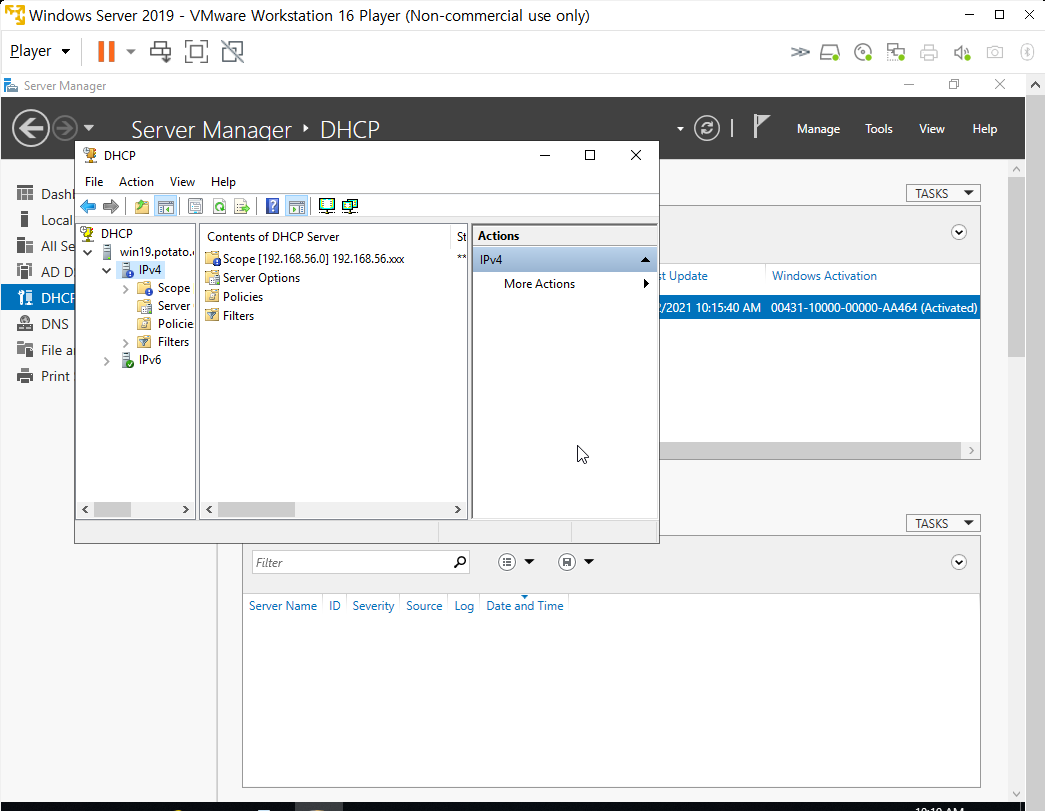This screenshot has height=811, width=1045.
Task: Select Policies in contents list
Action: coord(243,297)
